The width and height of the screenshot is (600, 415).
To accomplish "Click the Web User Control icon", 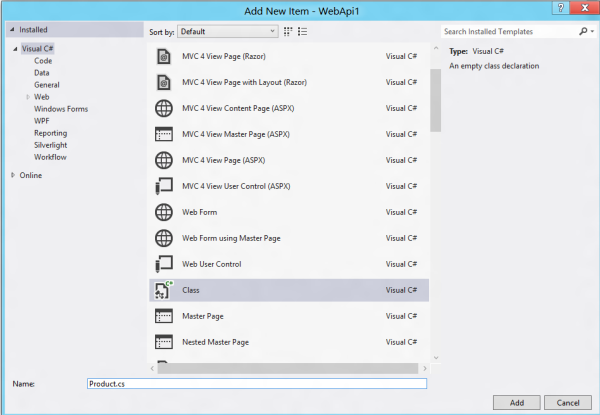I will (163, 264).
